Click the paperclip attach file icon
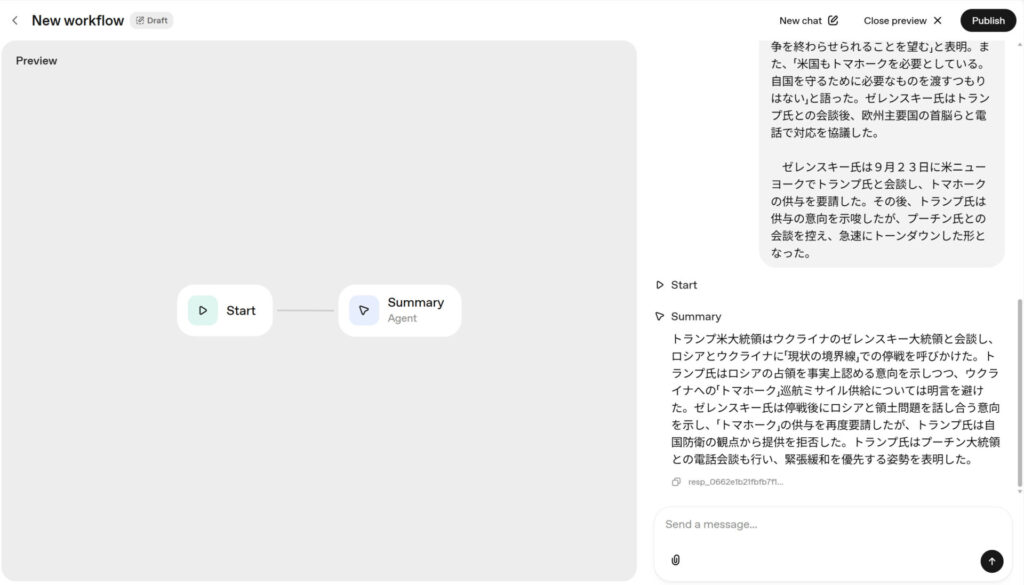Image resolution: width=1024 pixels, height=585 pixels. 675,560
